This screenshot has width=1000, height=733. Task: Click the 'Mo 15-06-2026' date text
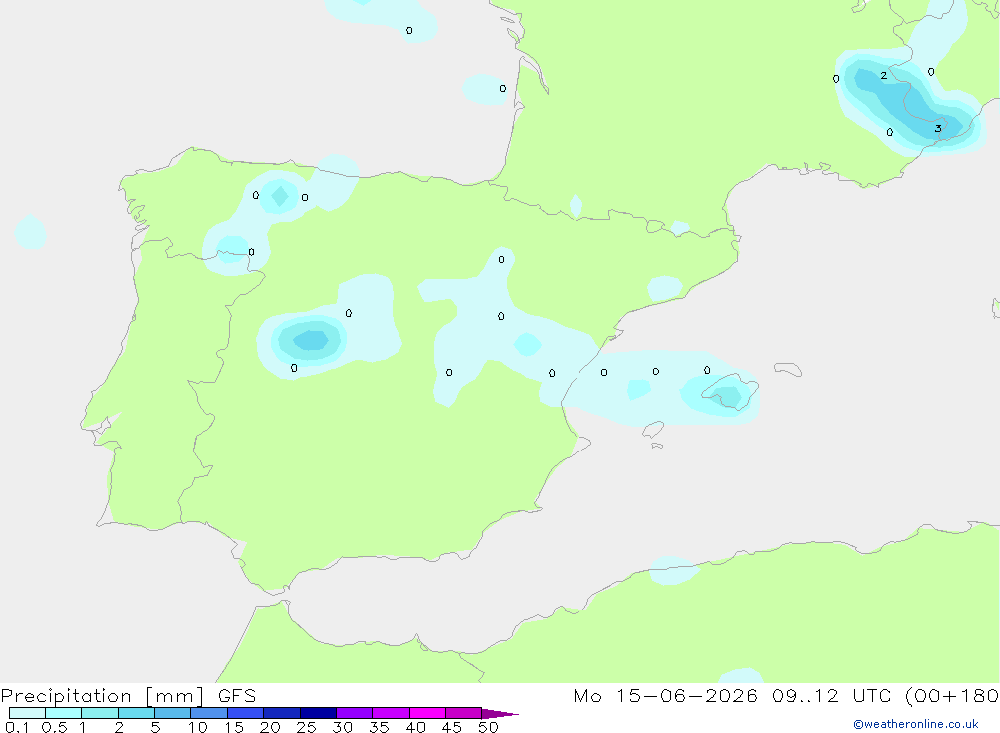point(665,695)
